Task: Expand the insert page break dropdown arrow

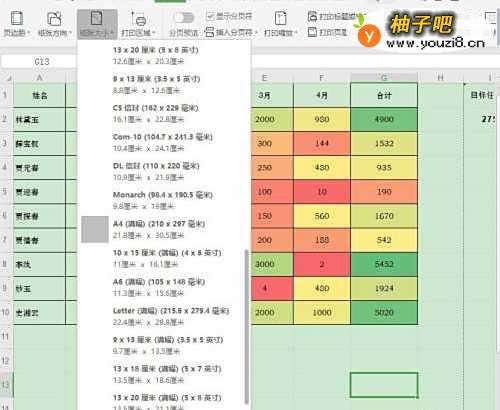Action: click(x=256, y=33)
